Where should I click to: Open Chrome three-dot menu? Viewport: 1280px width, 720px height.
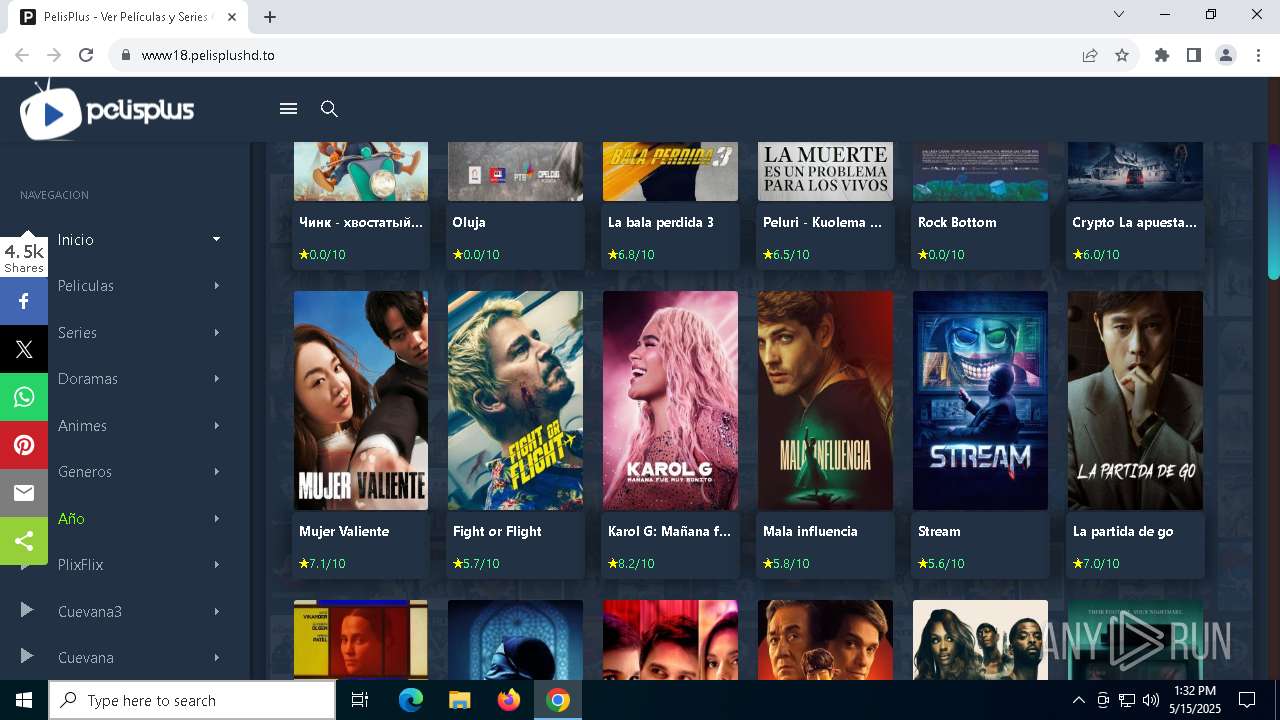tap(1258, 55)
